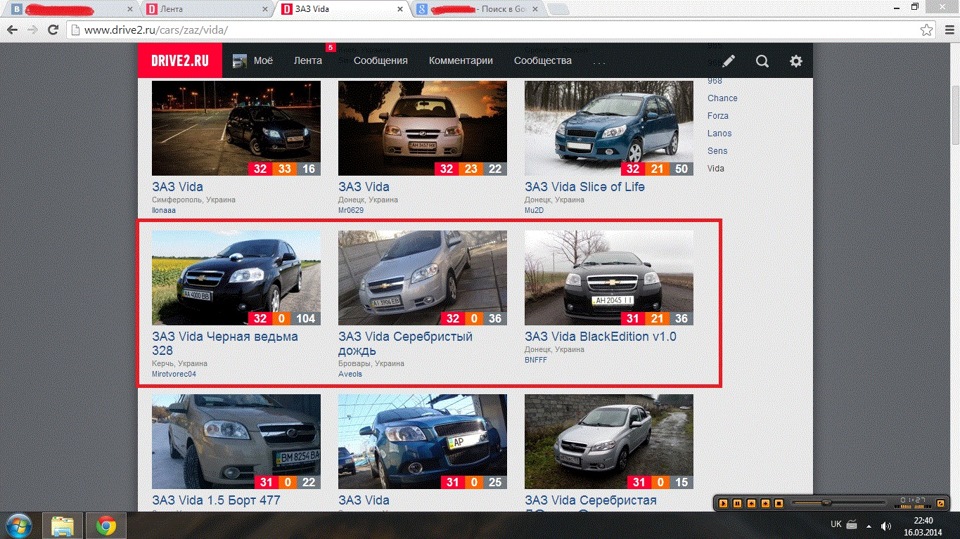960x539 pixels.
Task: Open Chrome menu hamburger icon
Action: (950, 29)
